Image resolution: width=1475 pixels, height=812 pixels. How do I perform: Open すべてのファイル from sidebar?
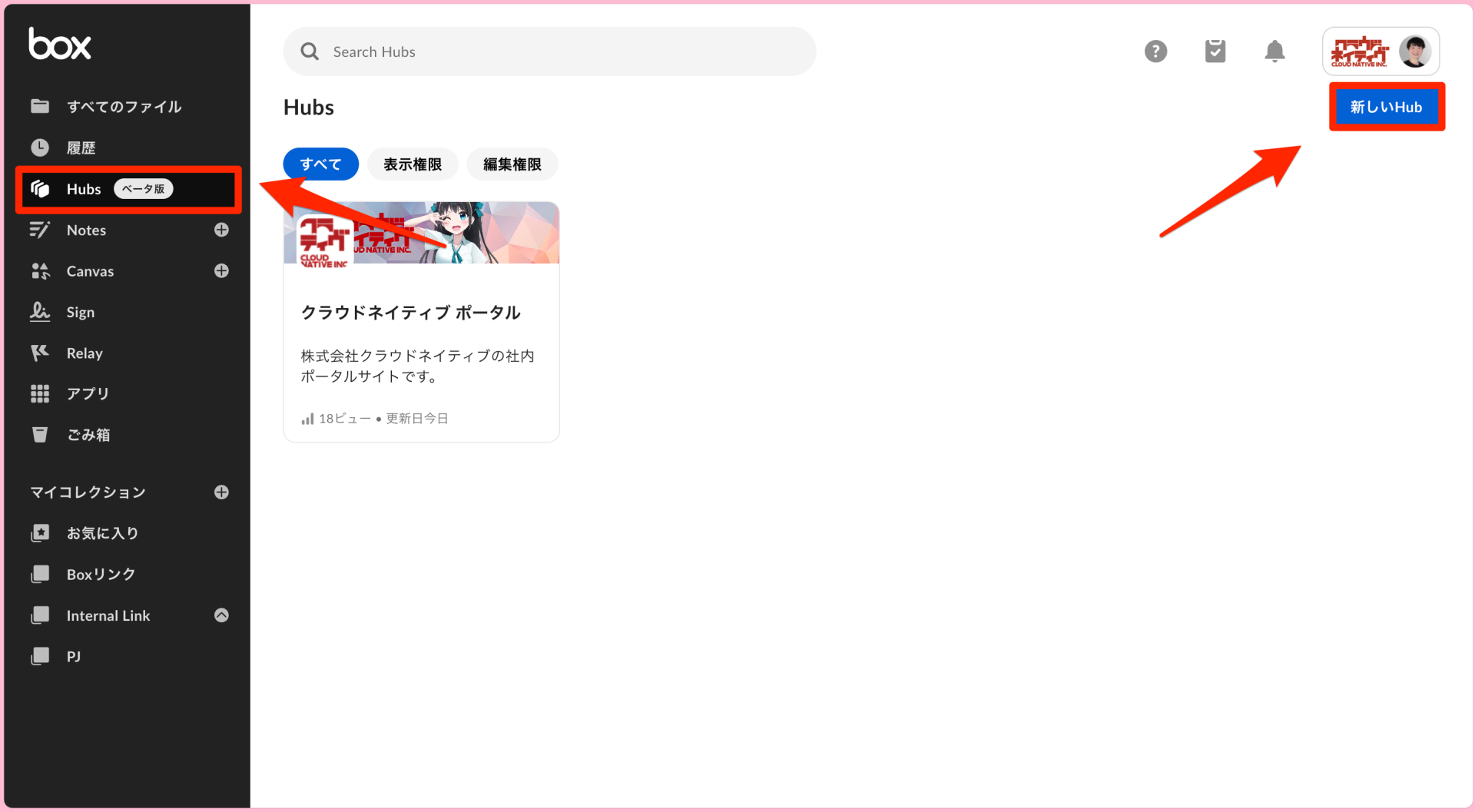pos(124,107)
